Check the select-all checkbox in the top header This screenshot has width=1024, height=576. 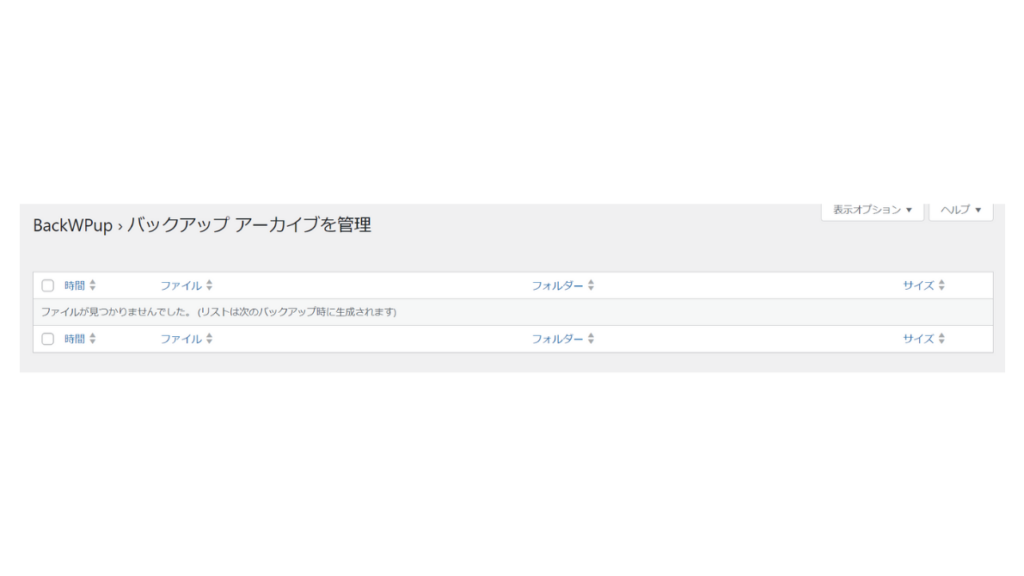pyautogui.click(x=47, y=285)
